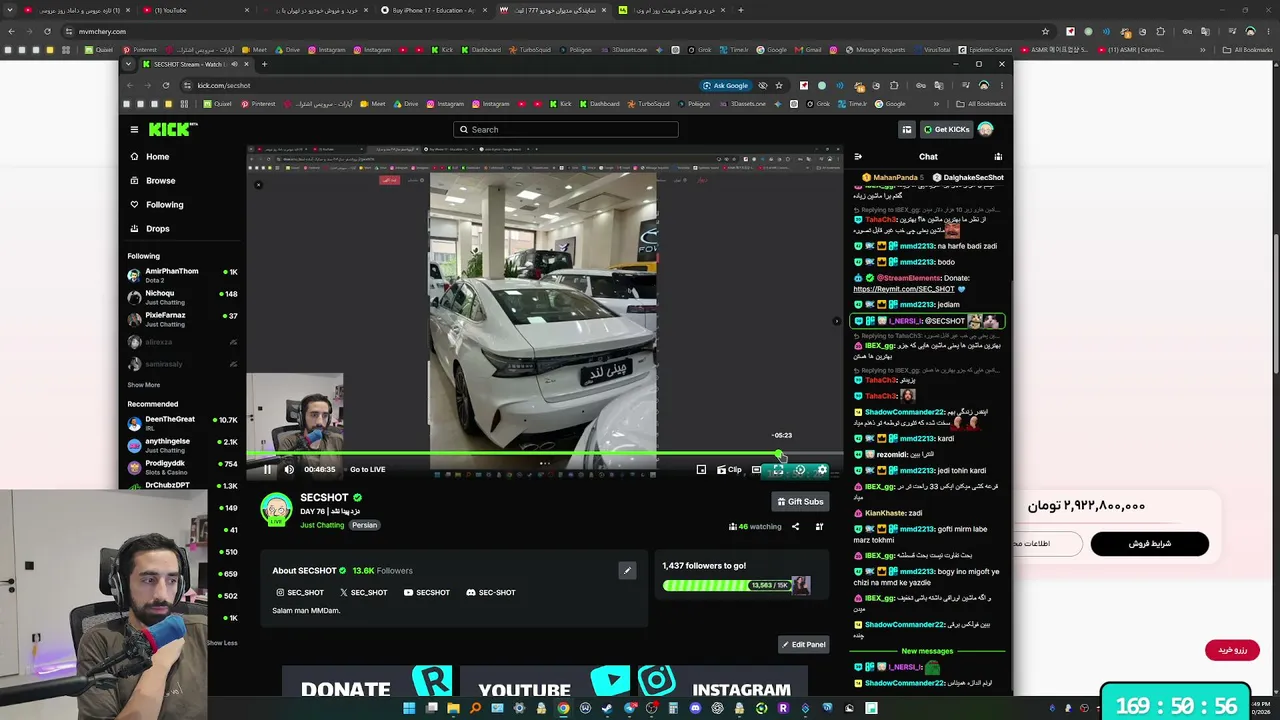1280x720 pixels.
Task: Collapse the chat panel arrow icon
Action: (858, 157)
